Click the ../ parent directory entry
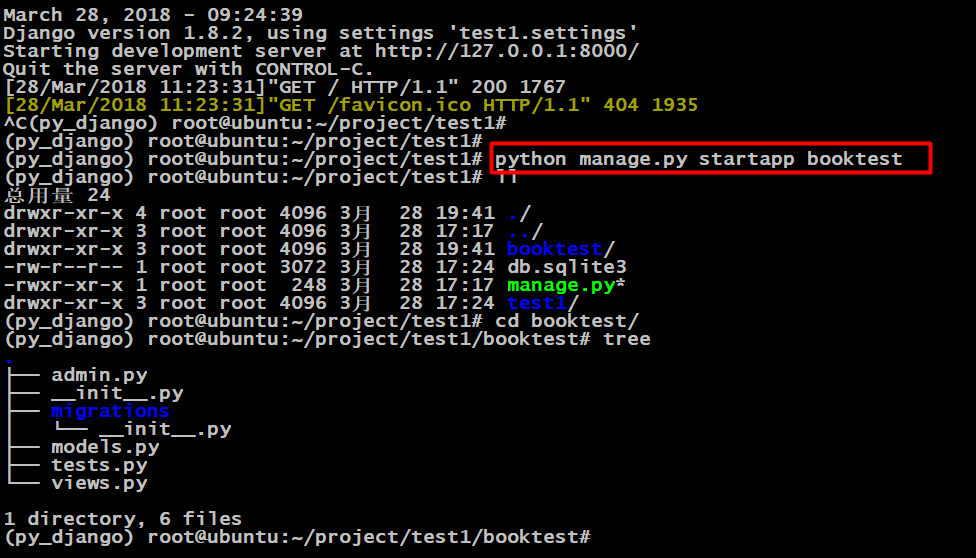The image size is (976, 558). (x=525, y=231)
